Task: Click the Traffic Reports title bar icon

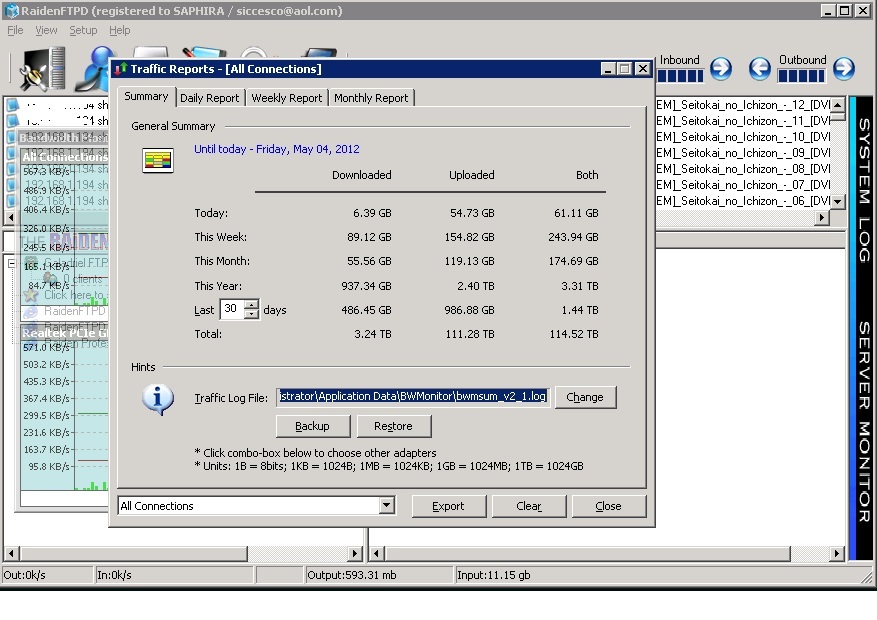Action: pos(121,69)
